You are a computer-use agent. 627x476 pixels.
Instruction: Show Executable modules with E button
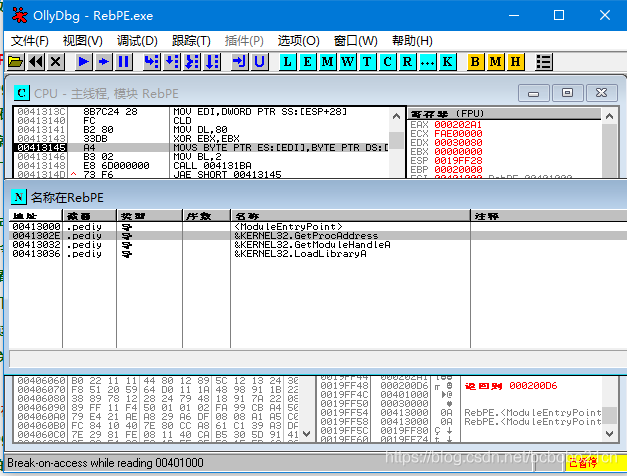pyautogui.click(x=308, y=62)
